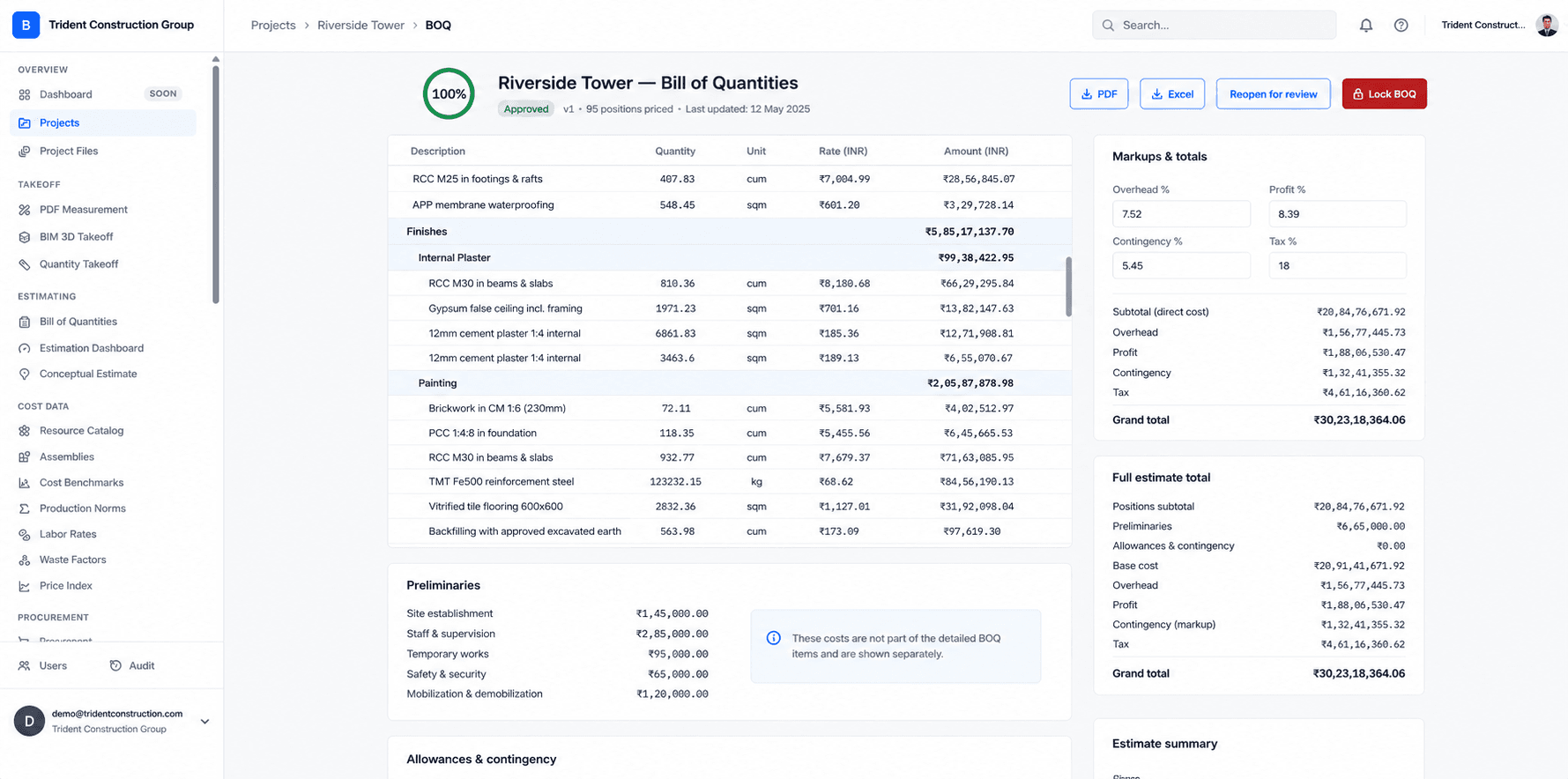Collapse the Internal Plaster subsection row
Image resolution: width=1568 pixels, height=779 pixels.
pos(730,257)
